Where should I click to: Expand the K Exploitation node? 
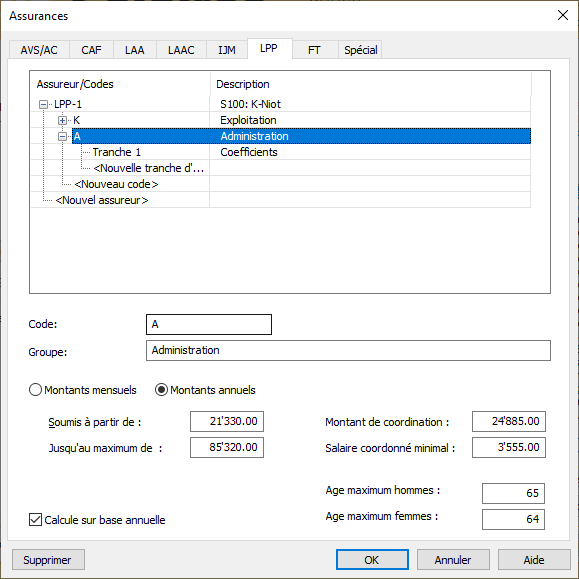[x=62, y=120]
